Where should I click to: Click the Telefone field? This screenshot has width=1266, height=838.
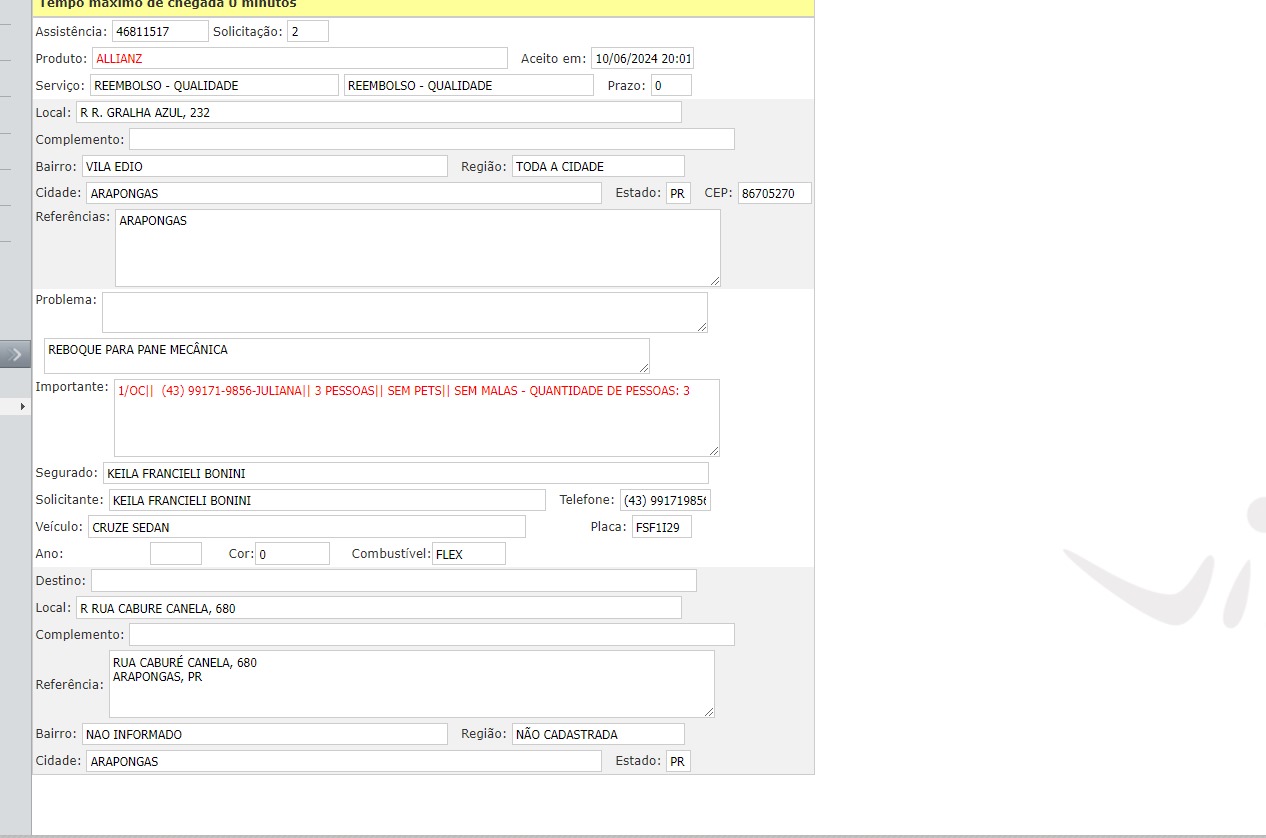(665, 500)
